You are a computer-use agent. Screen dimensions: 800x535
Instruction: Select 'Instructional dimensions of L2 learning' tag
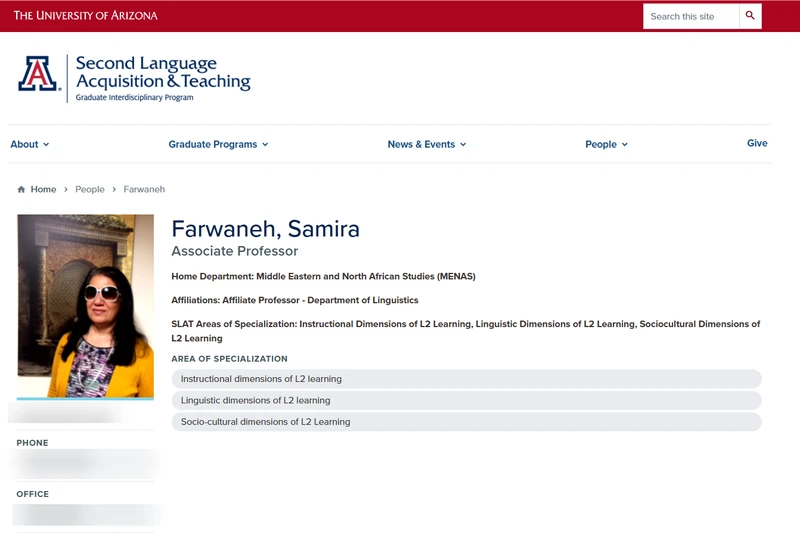pos(466,379)
